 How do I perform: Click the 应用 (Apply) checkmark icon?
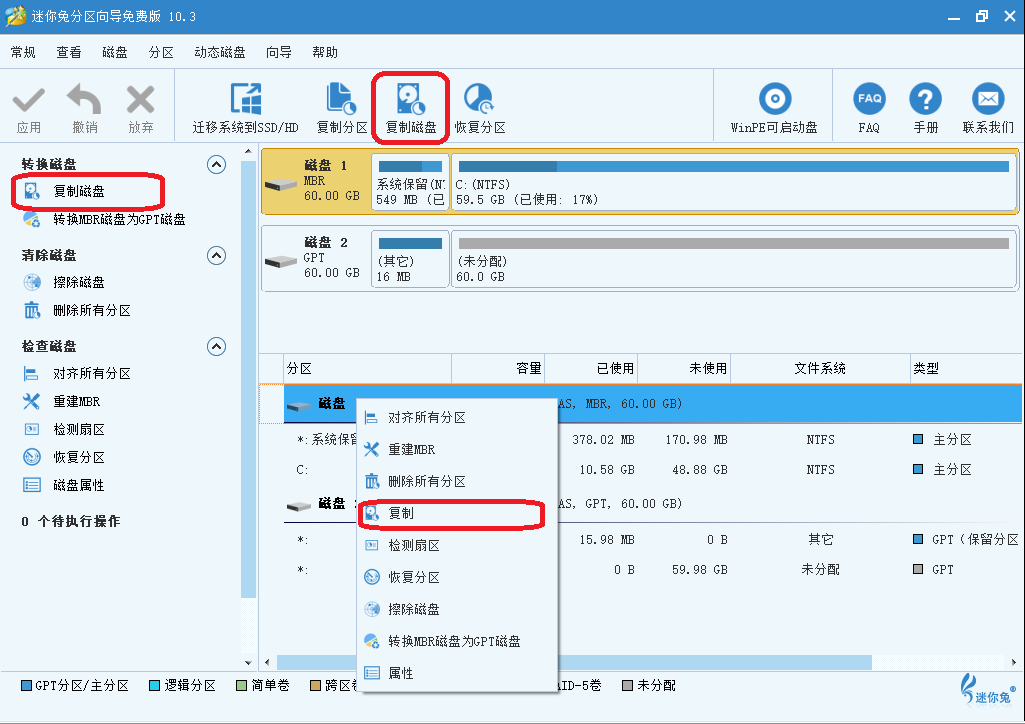29,101
